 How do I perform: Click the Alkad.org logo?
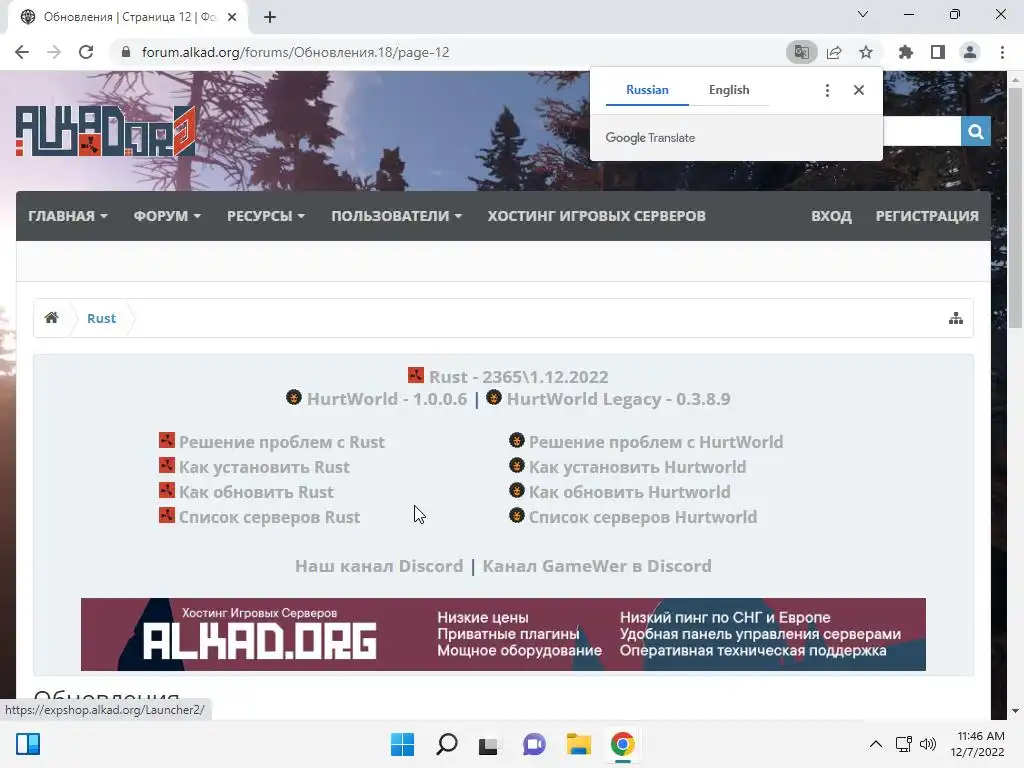tap(105, 131)
